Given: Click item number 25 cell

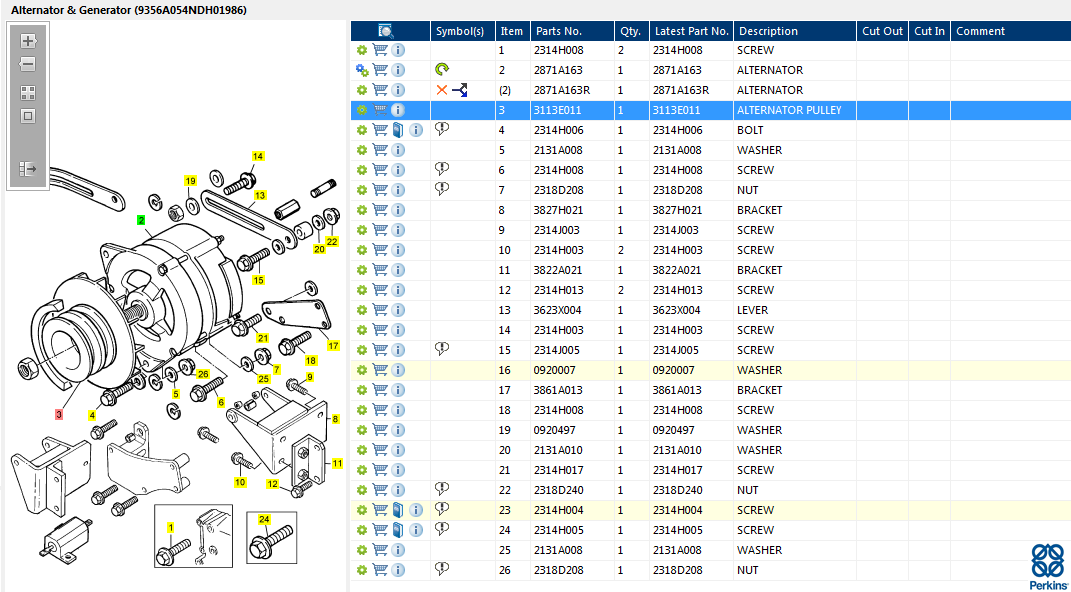Looking at the screenshot, I should pos(512,550).
